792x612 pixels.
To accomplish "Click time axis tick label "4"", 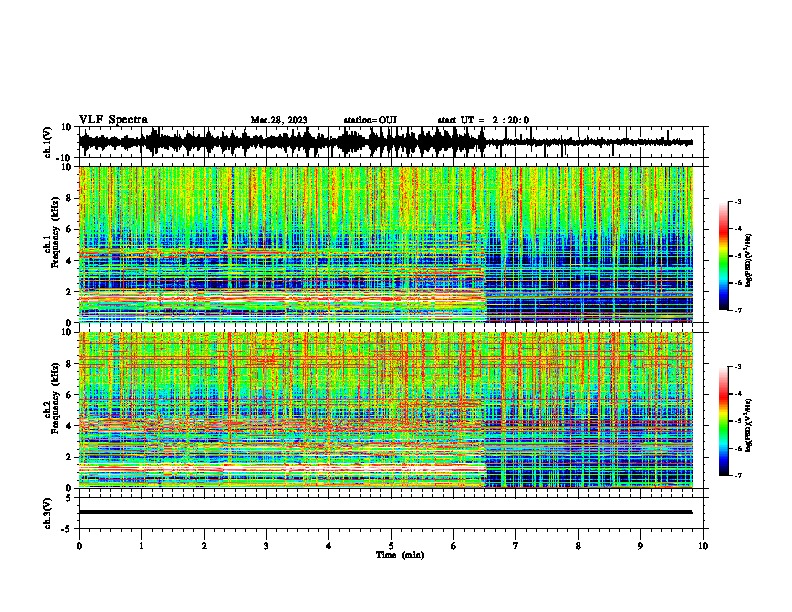I will pyautogui.click(x=329, y=546).
